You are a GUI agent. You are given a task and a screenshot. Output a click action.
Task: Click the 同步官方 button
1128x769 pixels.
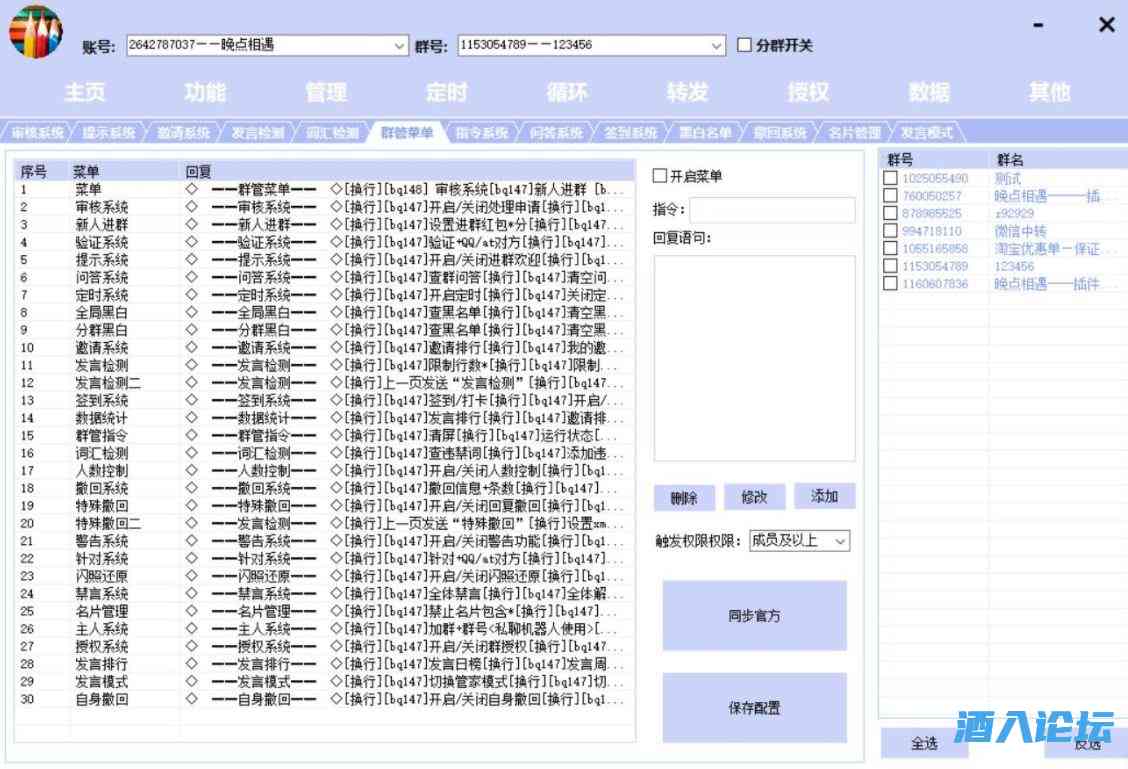point(754,616)
